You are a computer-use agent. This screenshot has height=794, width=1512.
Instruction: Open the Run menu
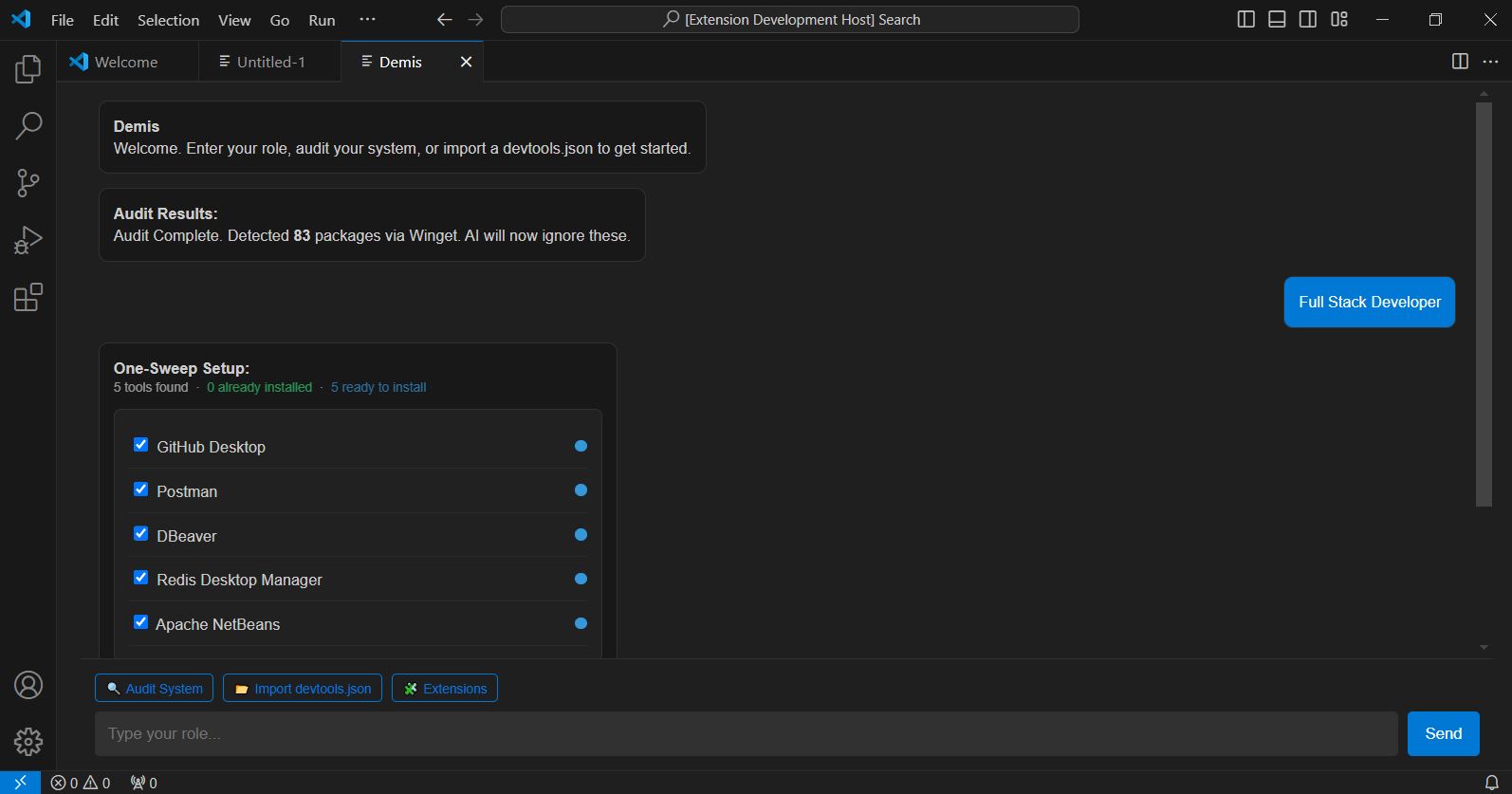[322, 20]
